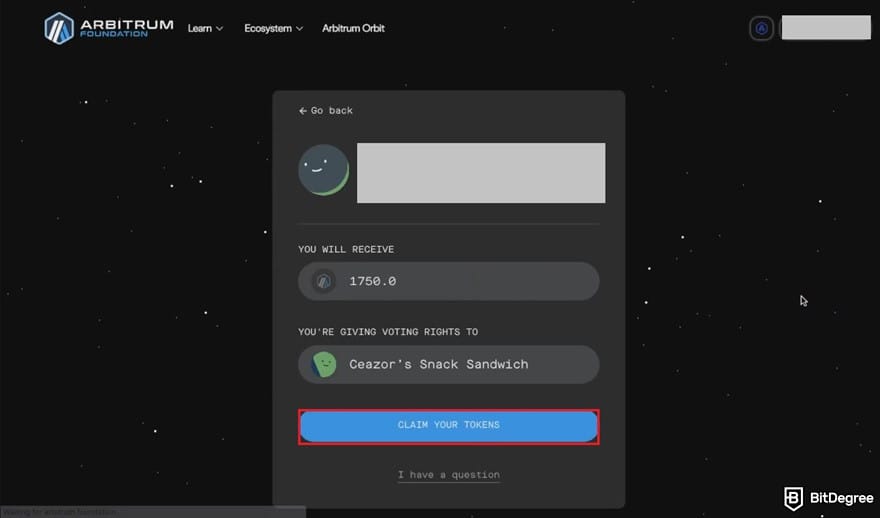
Task: Expand the chevron next to Ecosystem
Action: pyautogui.click(x=299, y=29)
